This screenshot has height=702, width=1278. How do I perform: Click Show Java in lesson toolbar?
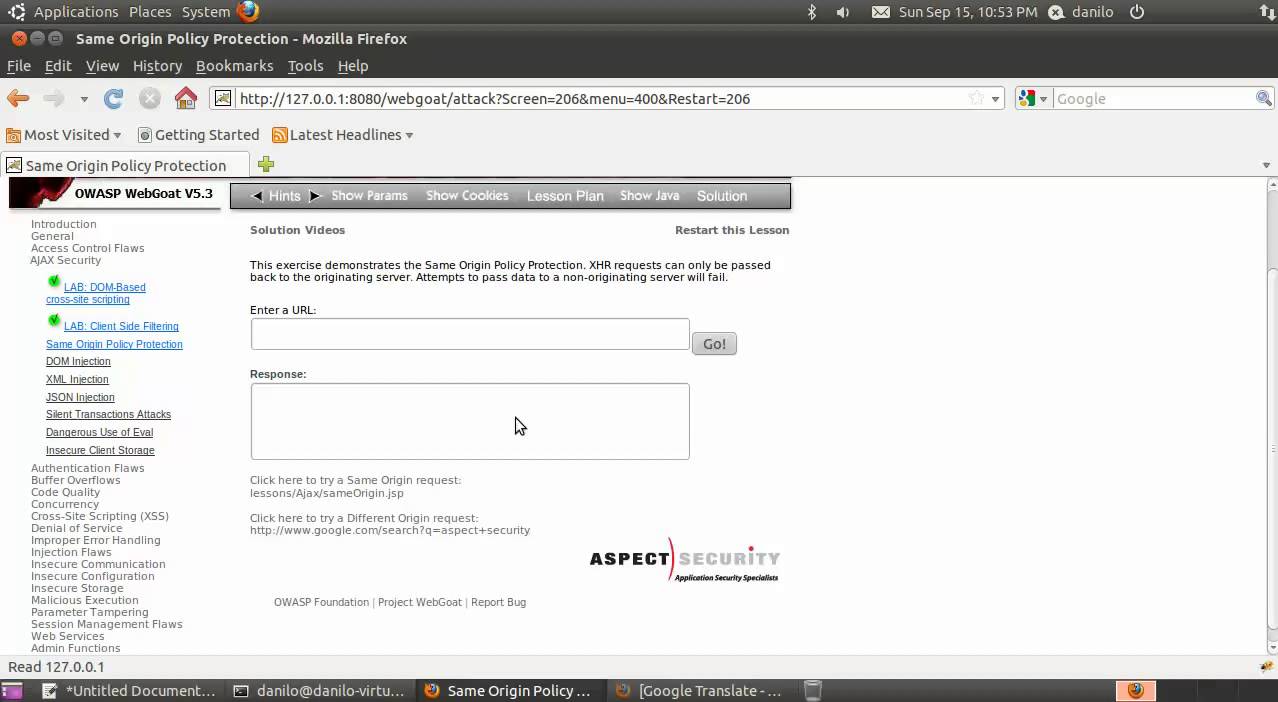tap(649, 196)
